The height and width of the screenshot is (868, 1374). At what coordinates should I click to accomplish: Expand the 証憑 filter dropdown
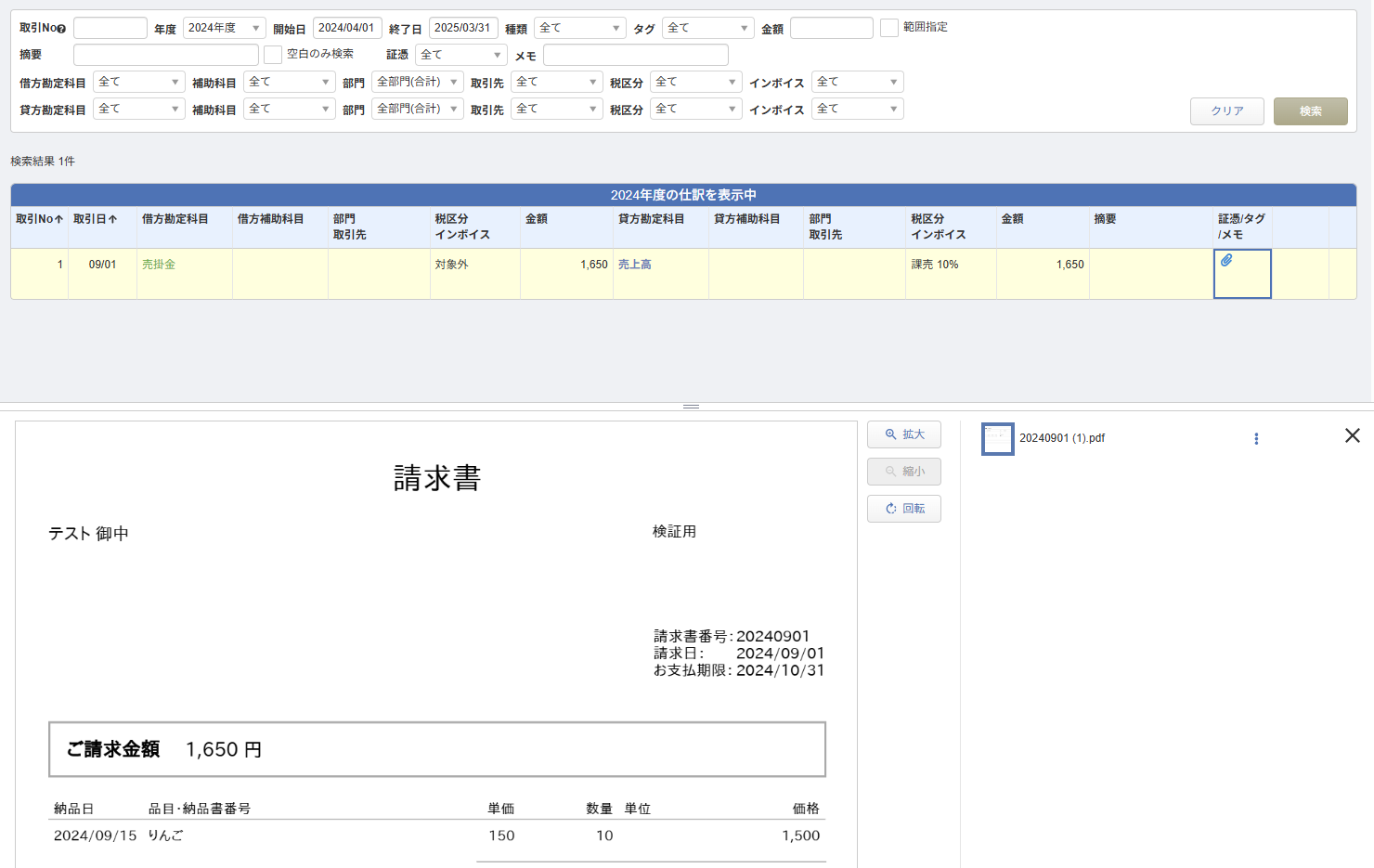(460, 55)
